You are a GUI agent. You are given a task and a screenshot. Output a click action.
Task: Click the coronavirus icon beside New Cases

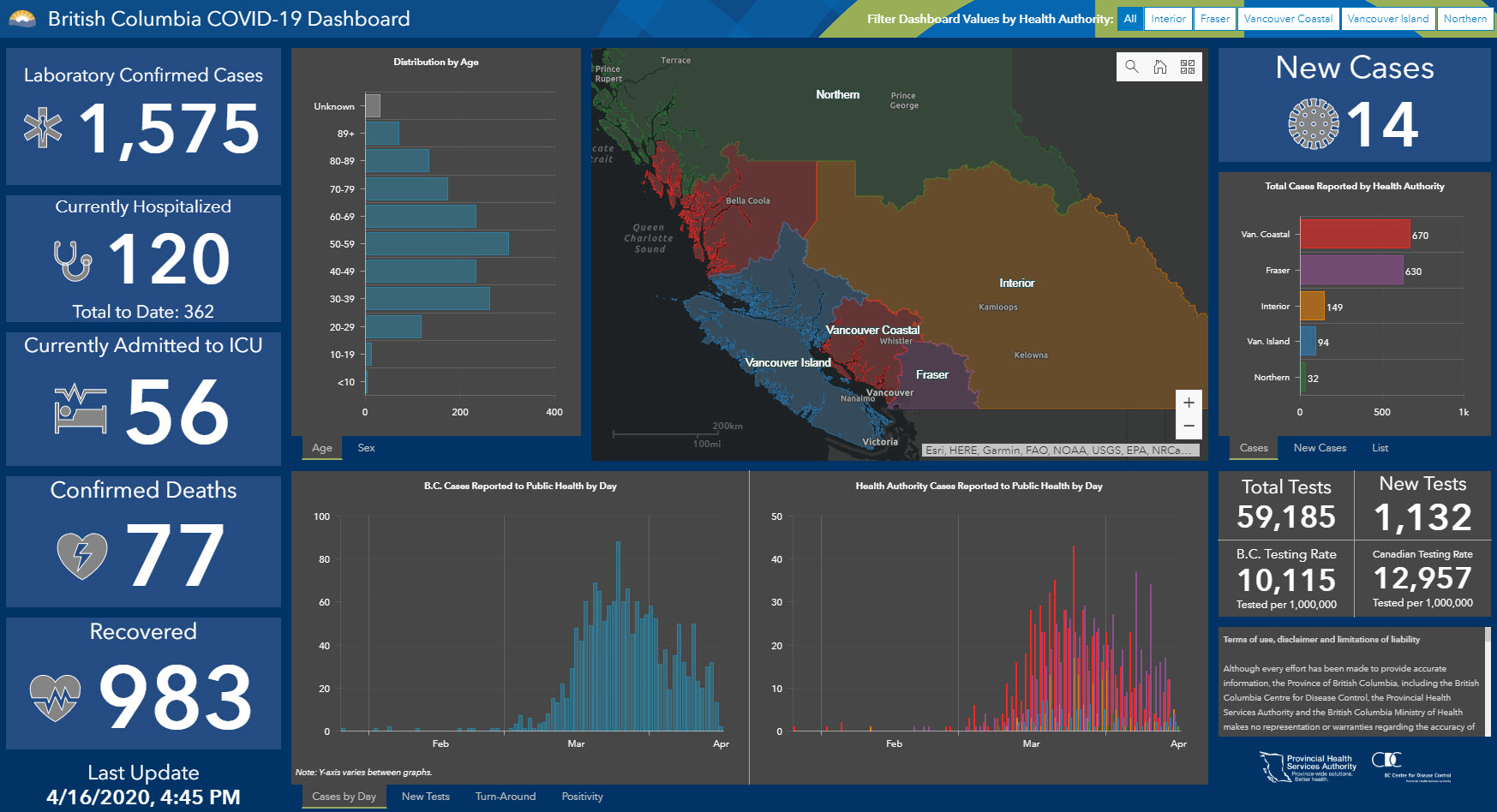point(1313,124)
